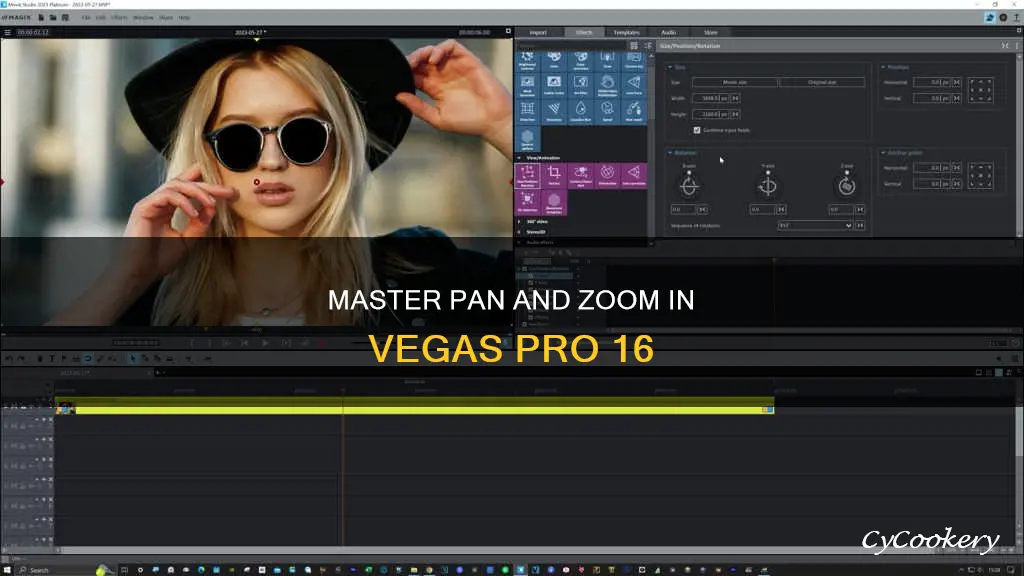Switch to the Store tab

[711, 32]
